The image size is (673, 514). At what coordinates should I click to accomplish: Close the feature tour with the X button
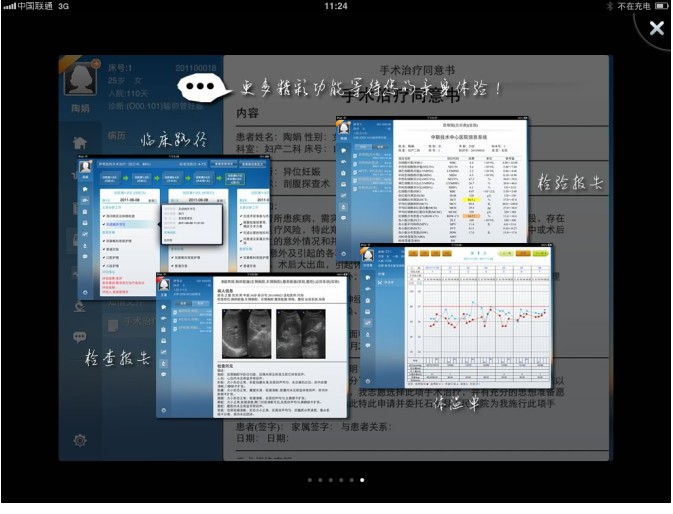tap(656, 29)
